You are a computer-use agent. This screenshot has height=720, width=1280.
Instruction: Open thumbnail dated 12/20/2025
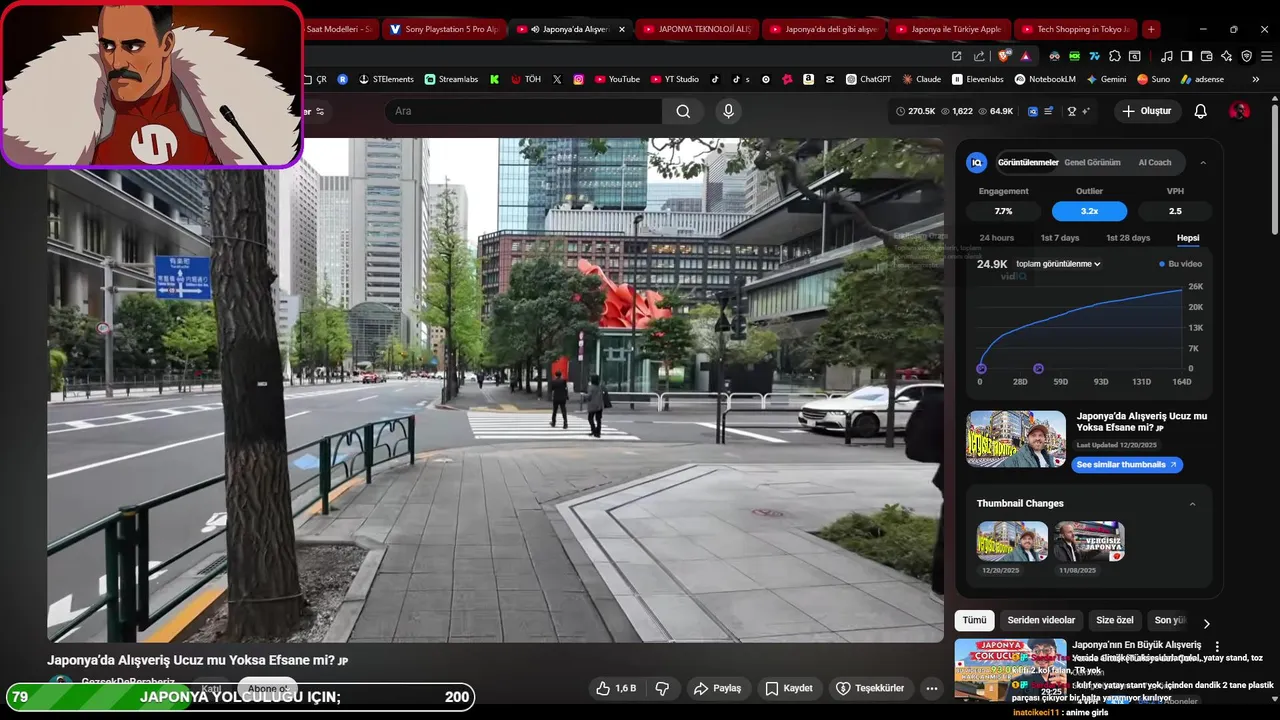[1012, 541]
